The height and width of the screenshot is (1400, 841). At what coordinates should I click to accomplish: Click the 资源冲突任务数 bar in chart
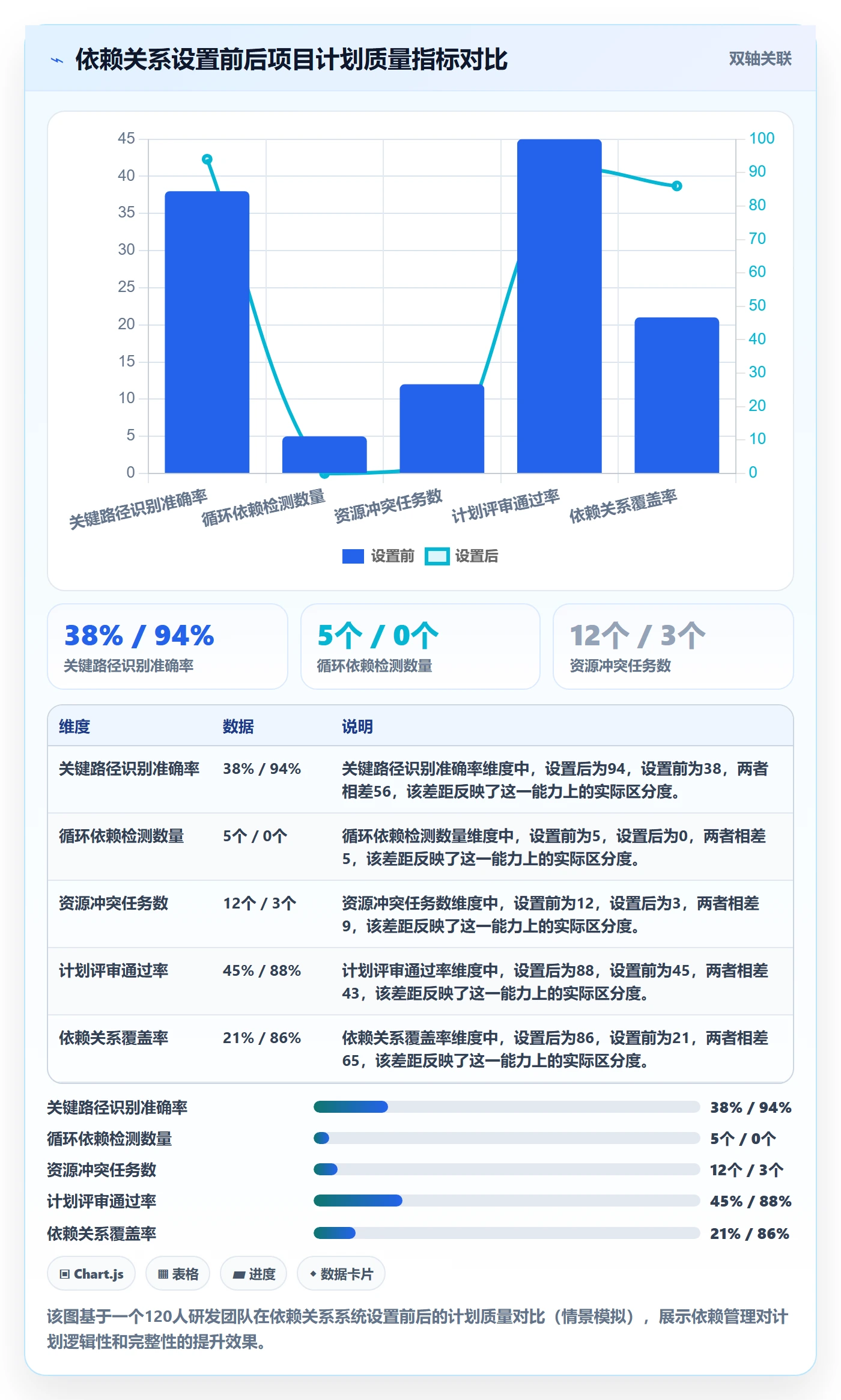[x=442, y=429]
